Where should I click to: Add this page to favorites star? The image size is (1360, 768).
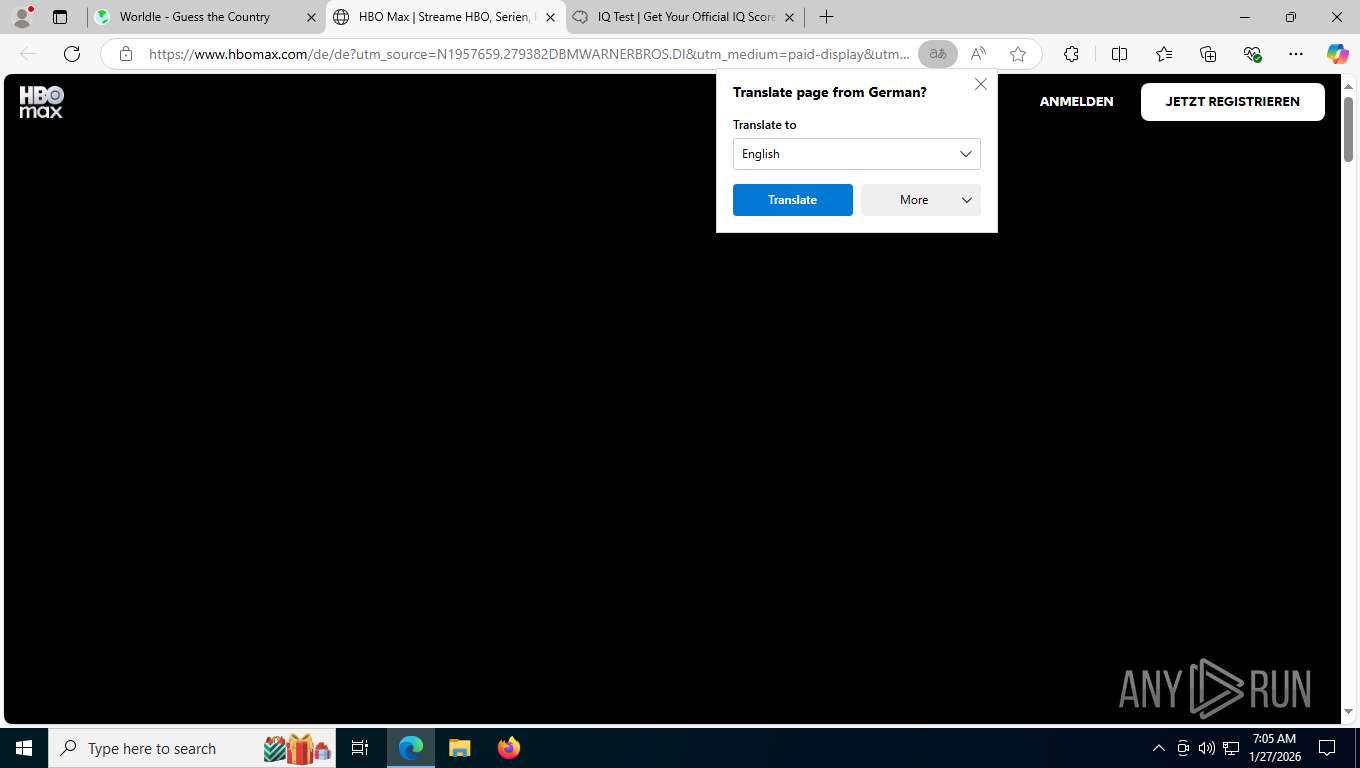(1018, 54)
